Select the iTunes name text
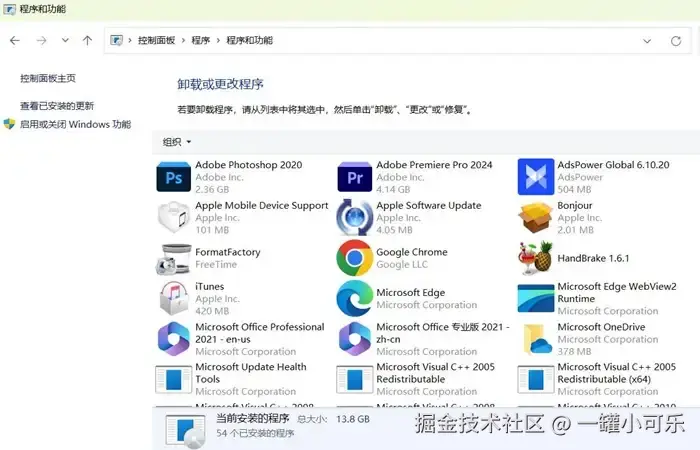The image size is (700, 450). click(x=209, y=286)
